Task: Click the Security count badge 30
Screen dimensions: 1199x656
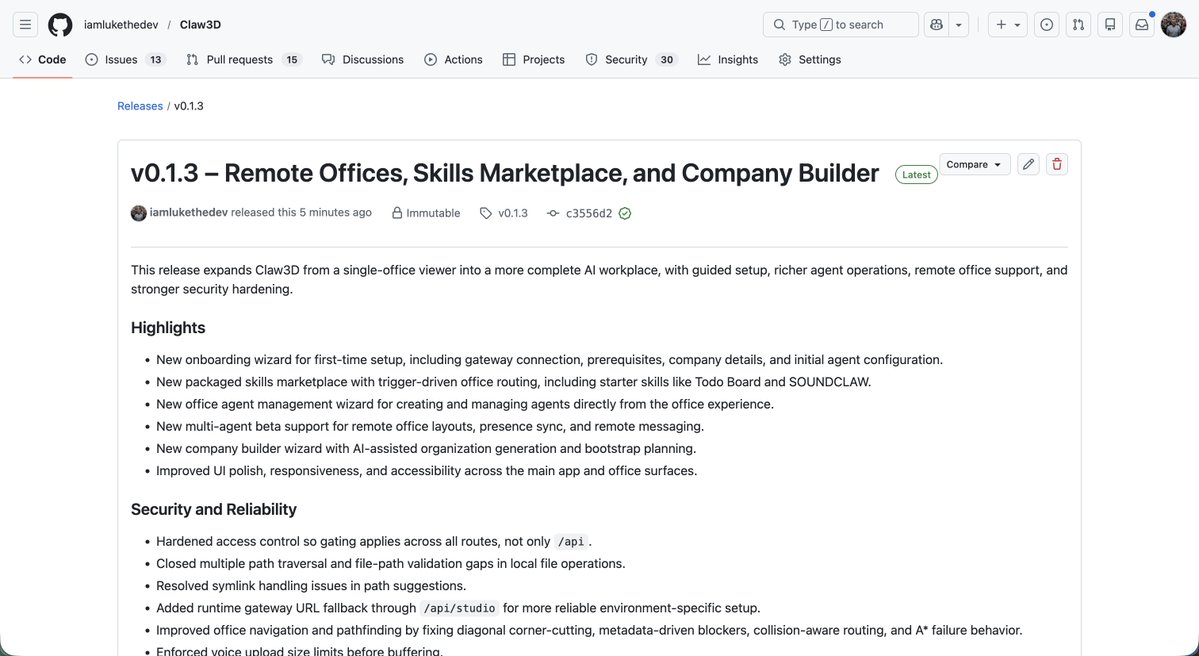Action: pyautogui.click(x=667, y=60)
